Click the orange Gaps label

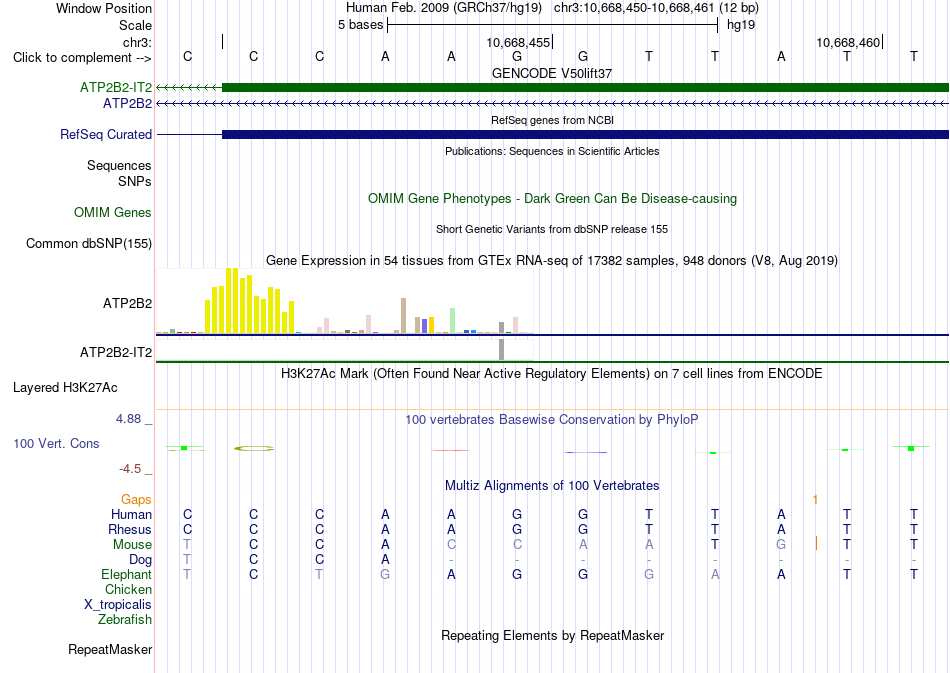click(136, 499)
